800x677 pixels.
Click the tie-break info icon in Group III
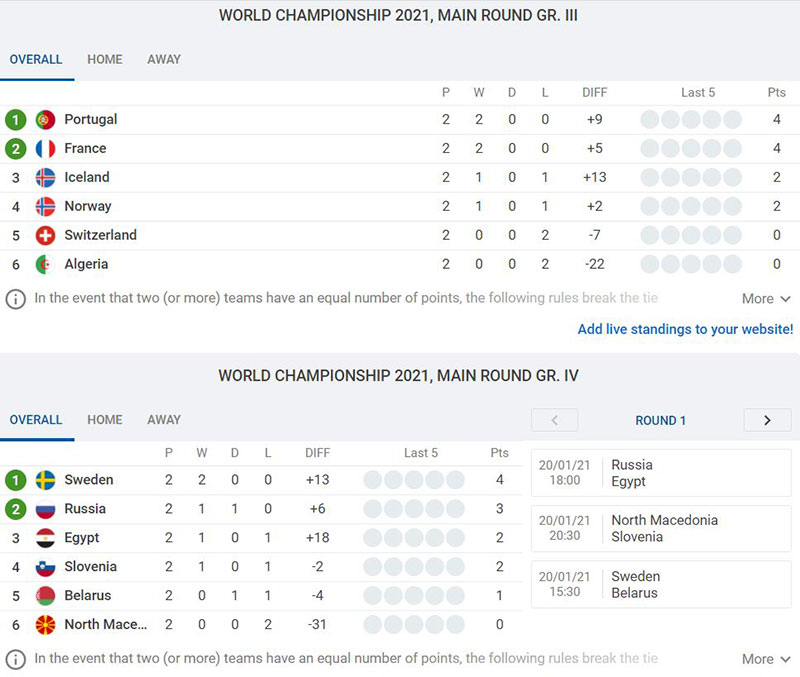(x=15, y=298)
